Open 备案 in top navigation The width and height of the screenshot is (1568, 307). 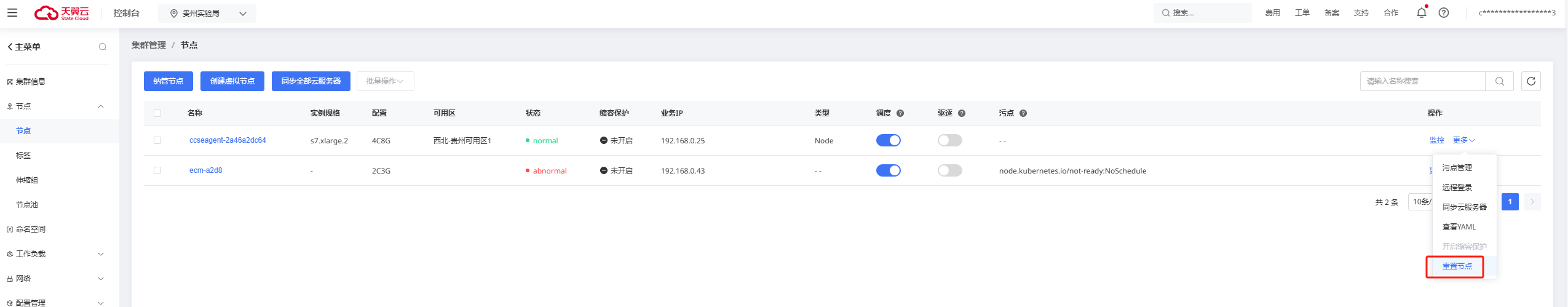(1332, 13)
